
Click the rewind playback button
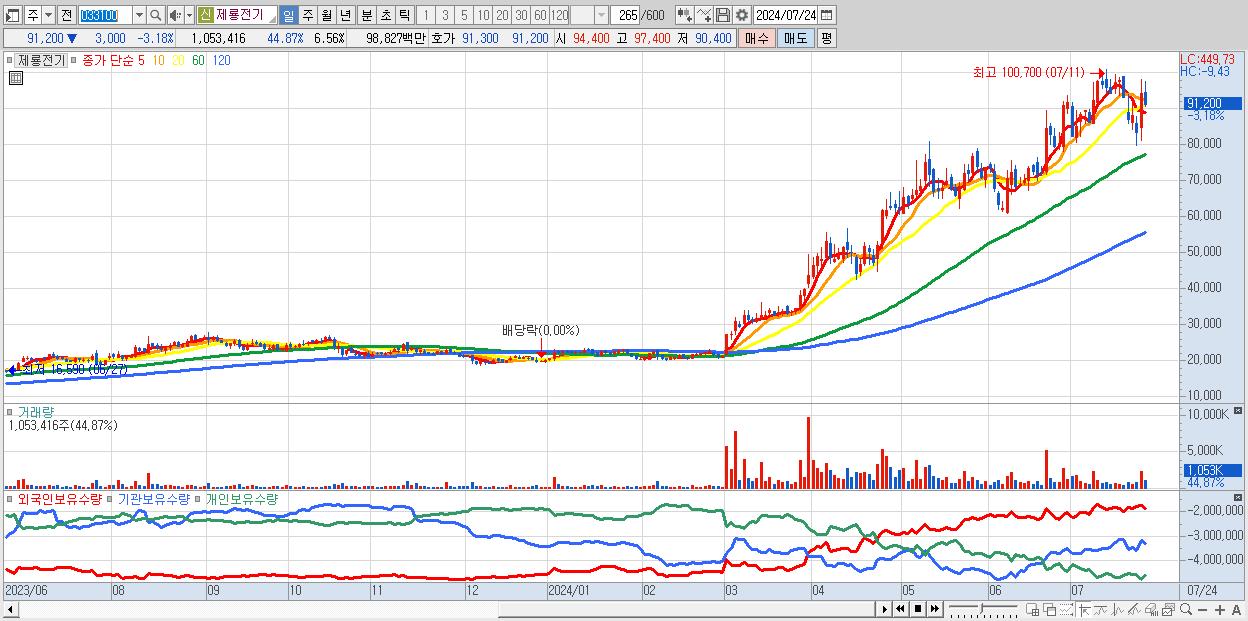(900, 609)
